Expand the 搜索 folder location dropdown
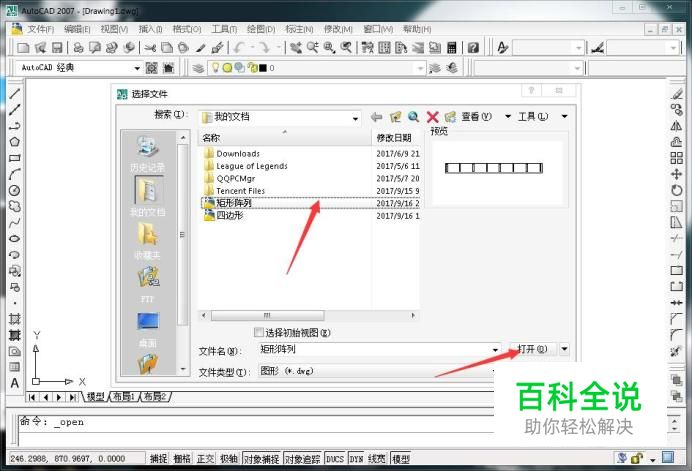This screenshot has width=692, height=471. (x=355, y=118)
